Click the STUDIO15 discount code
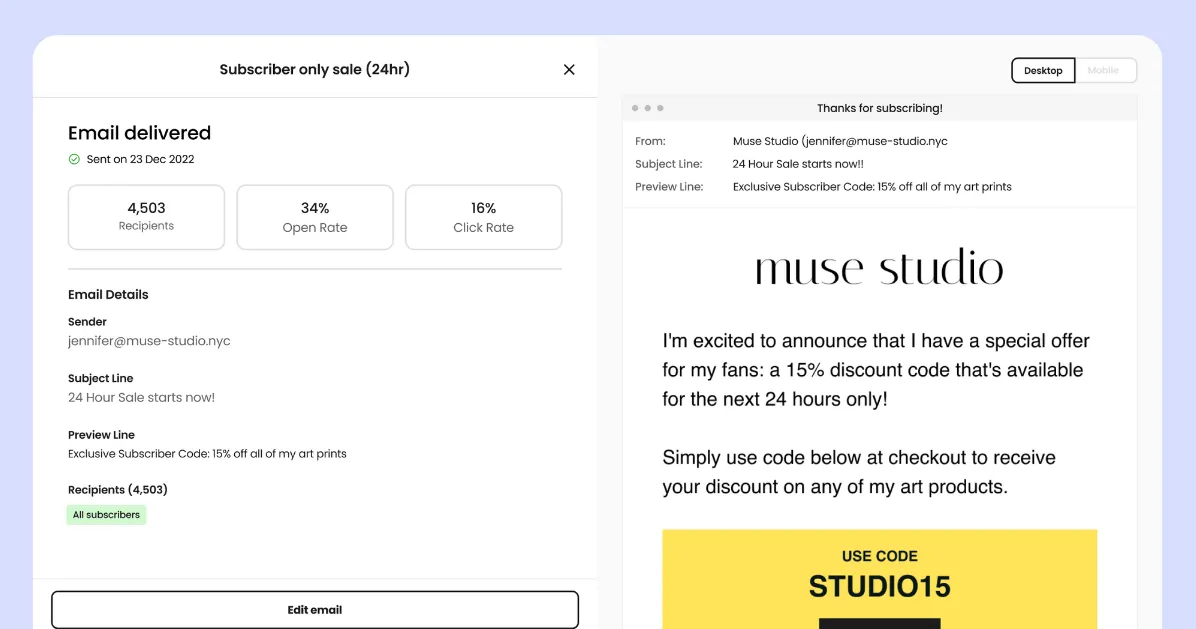The width and height of the screenshot is (1196, 629). click(x=879, y=586)
